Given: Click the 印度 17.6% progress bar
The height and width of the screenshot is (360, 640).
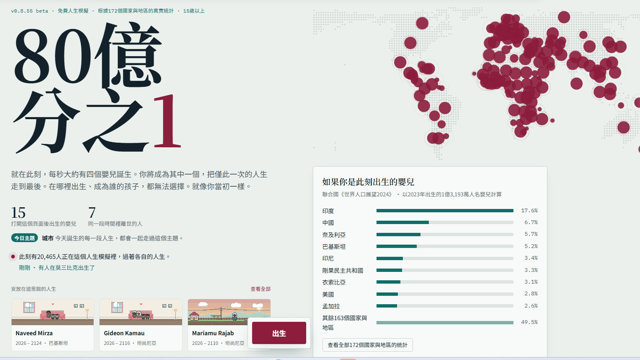Looking at the screenshot, I should [445, 211].
